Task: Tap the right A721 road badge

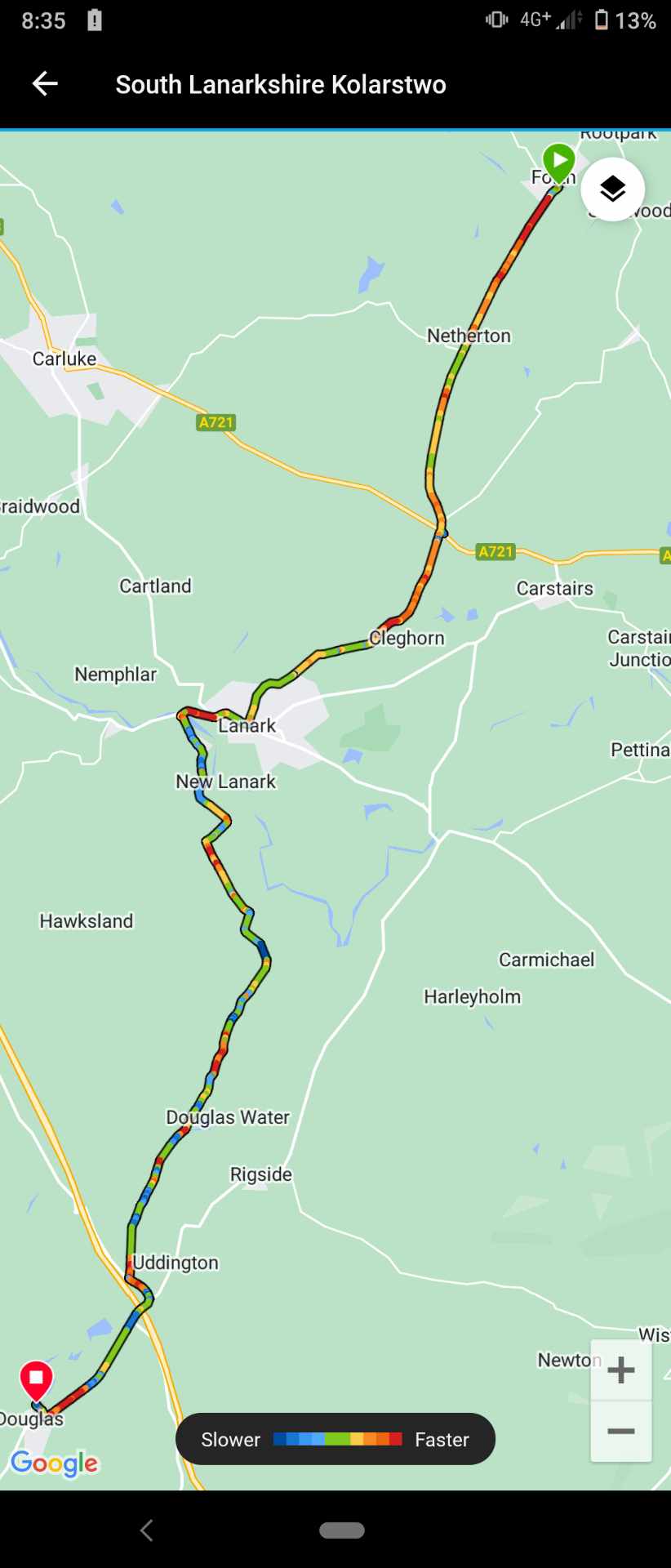Action: click(495, 551)
